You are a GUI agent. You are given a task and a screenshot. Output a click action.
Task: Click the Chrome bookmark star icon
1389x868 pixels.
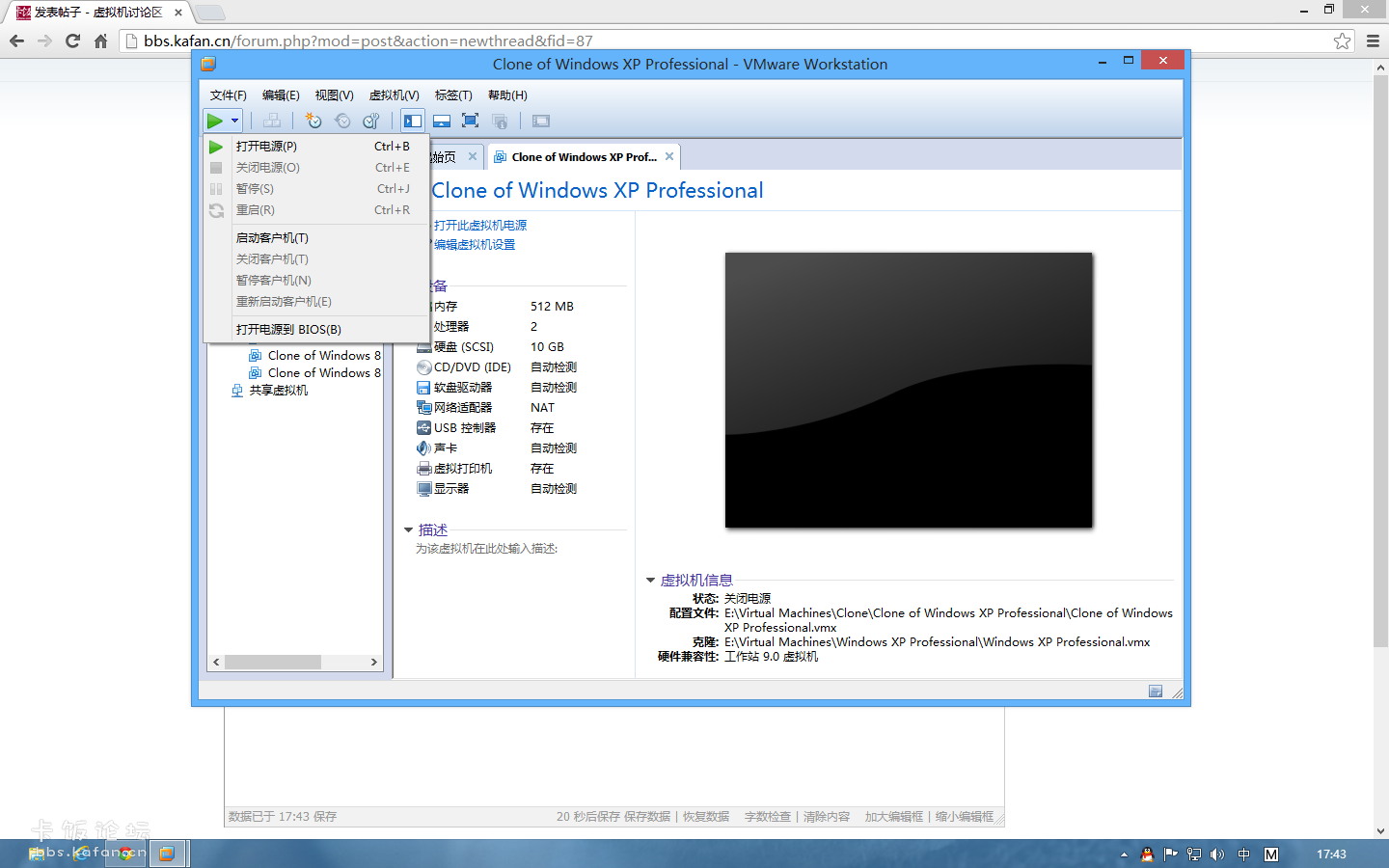pyautogui.click(x=1342, y=41)
